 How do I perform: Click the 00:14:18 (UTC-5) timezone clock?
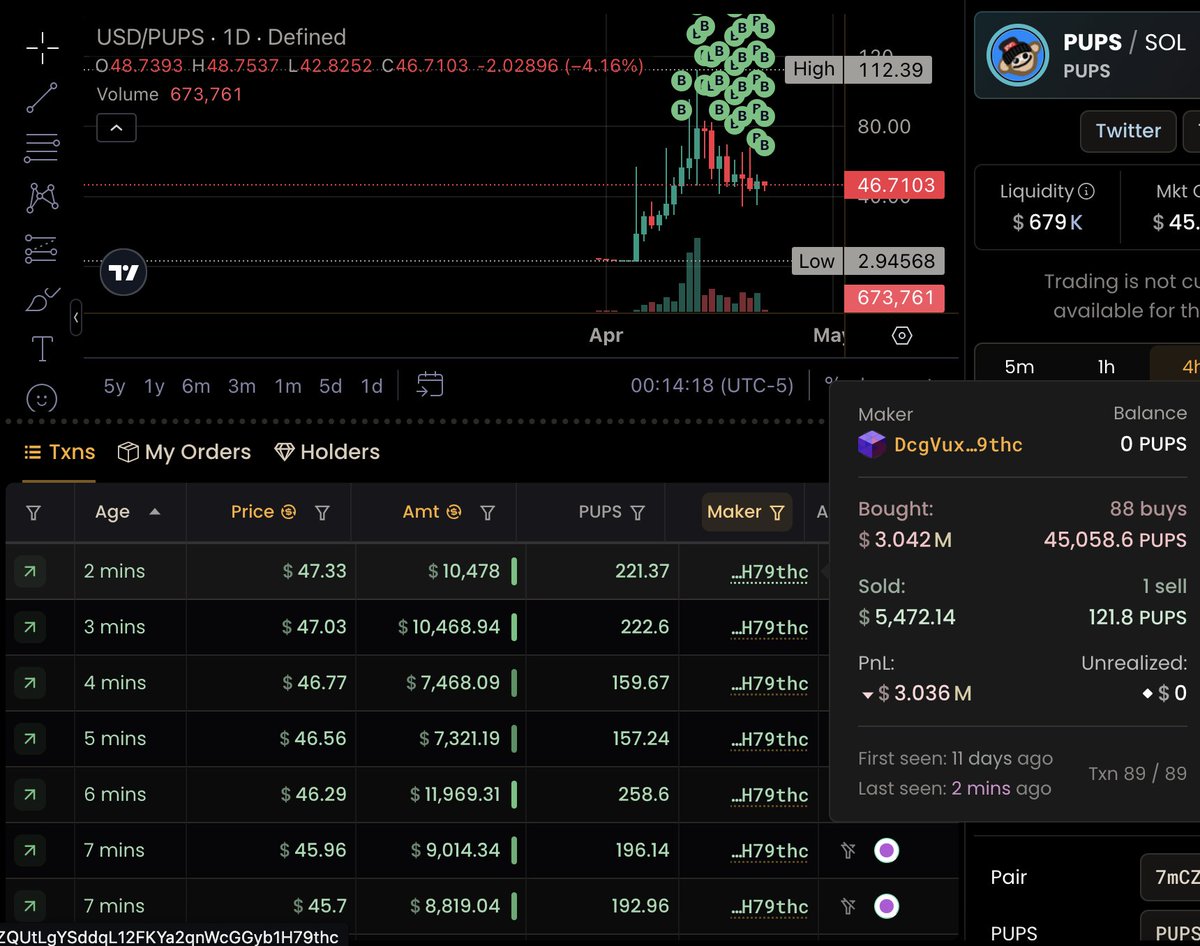pos(711,386)
